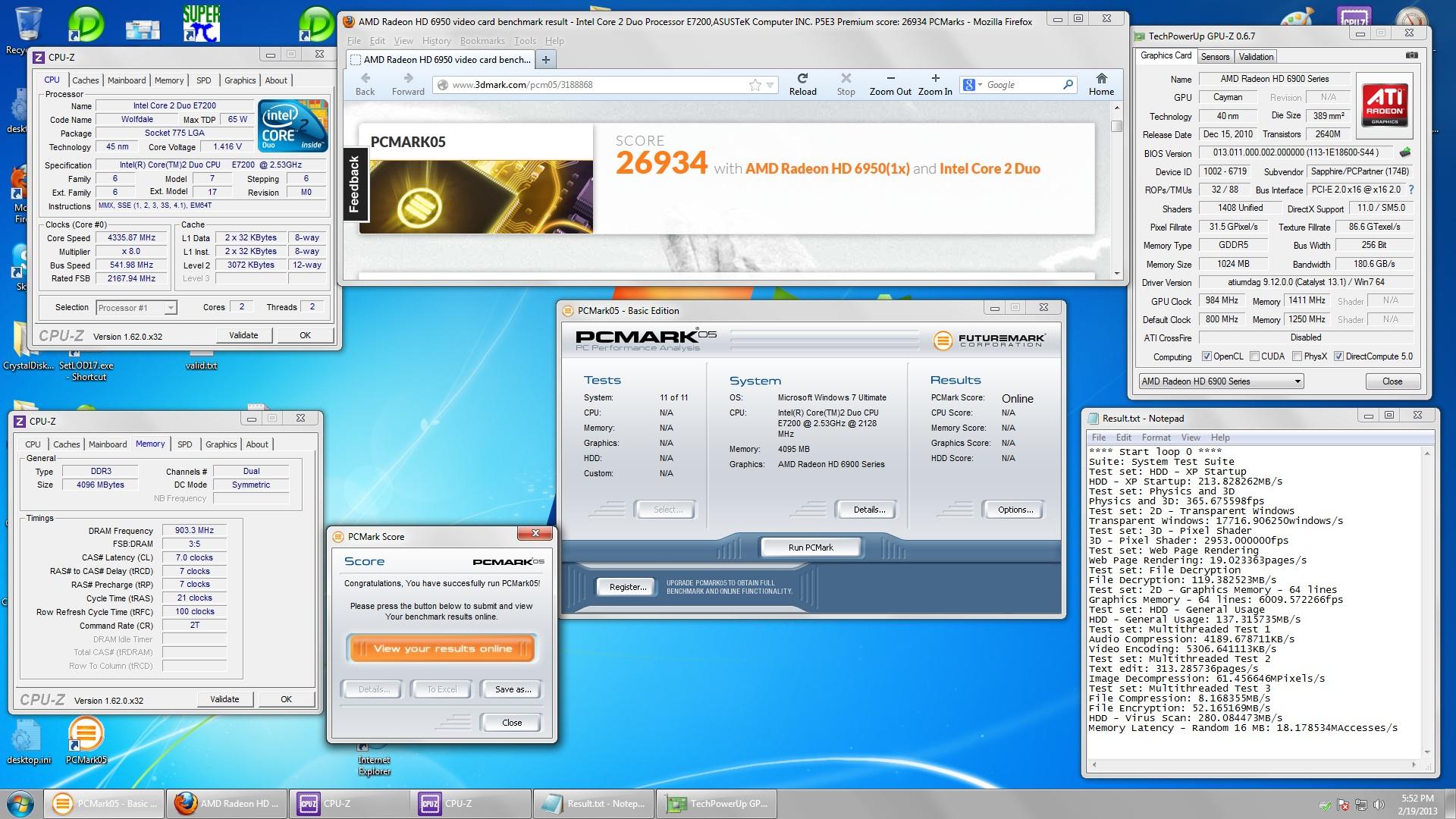Open the Google search engine selector dropdown

[x=971, y=85]
